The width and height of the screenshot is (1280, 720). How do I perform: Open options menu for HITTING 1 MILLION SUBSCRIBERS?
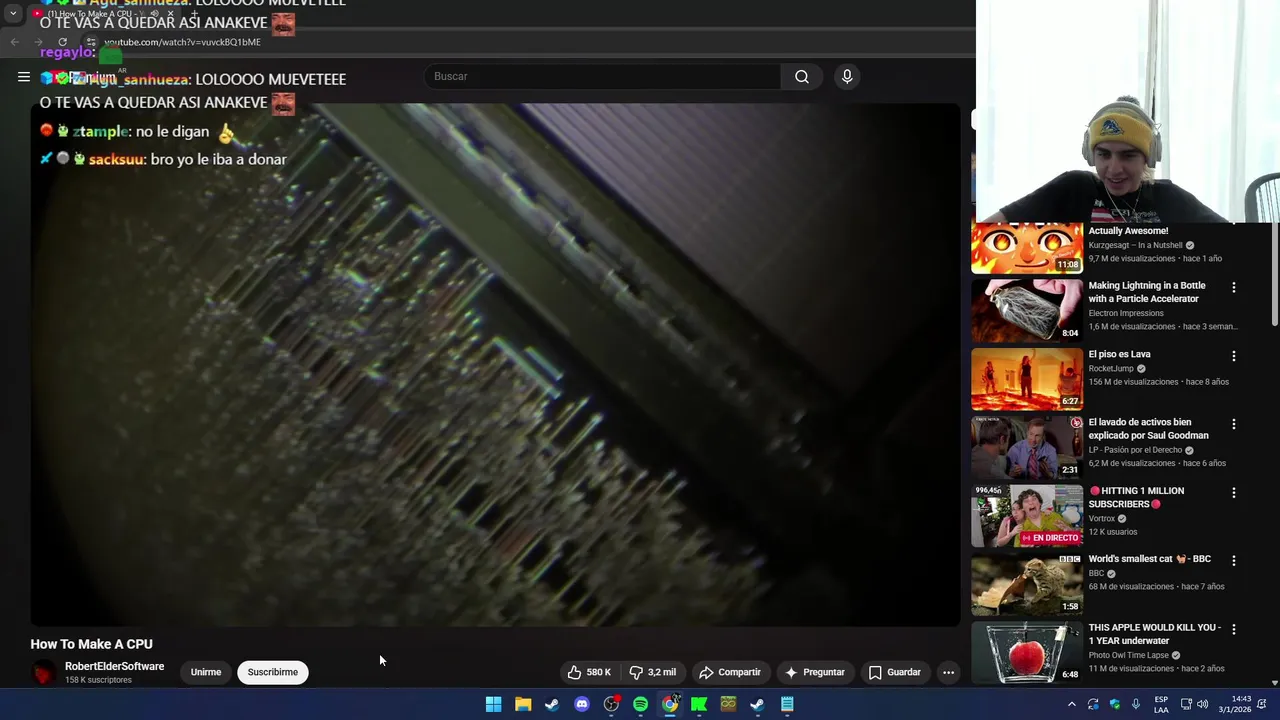[x=1234, y=493]
